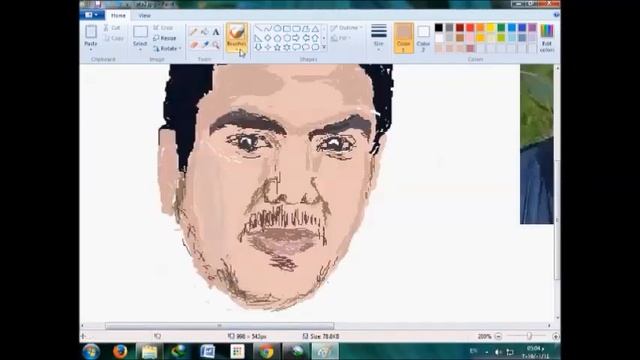Click the Cut button
640x360 pixels.
point(112,28)
